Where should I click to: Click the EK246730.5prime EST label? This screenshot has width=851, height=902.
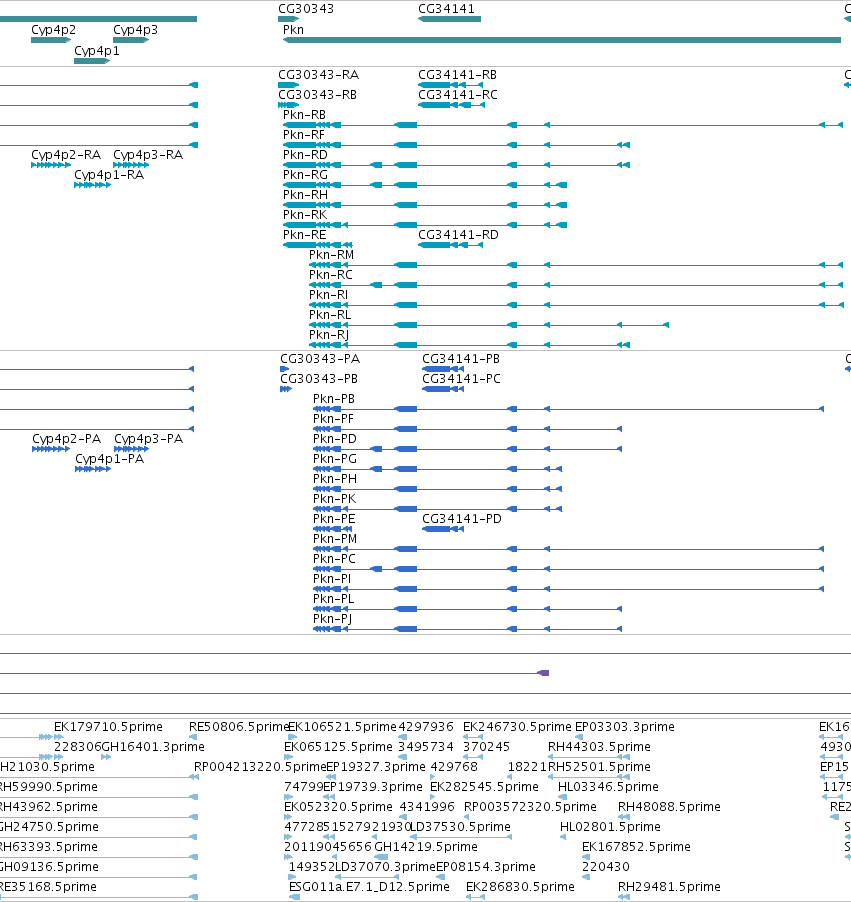point(517,727)
